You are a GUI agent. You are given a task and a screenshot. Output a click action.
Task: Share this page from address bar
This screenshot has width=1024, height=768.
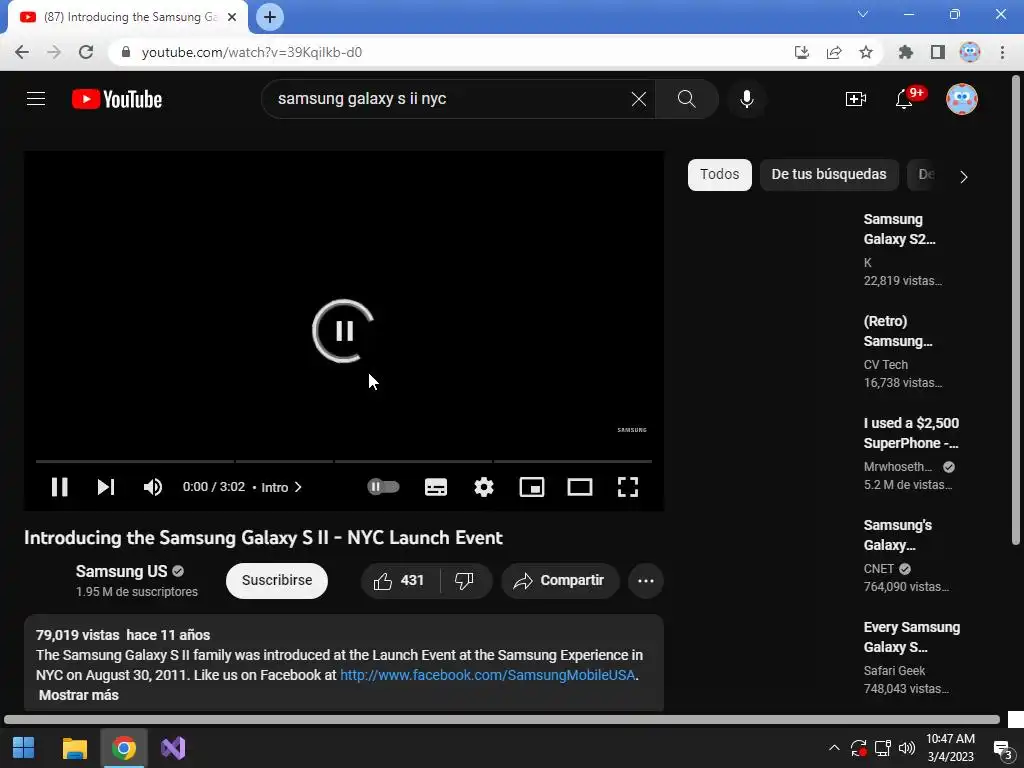tap(834, 52)
